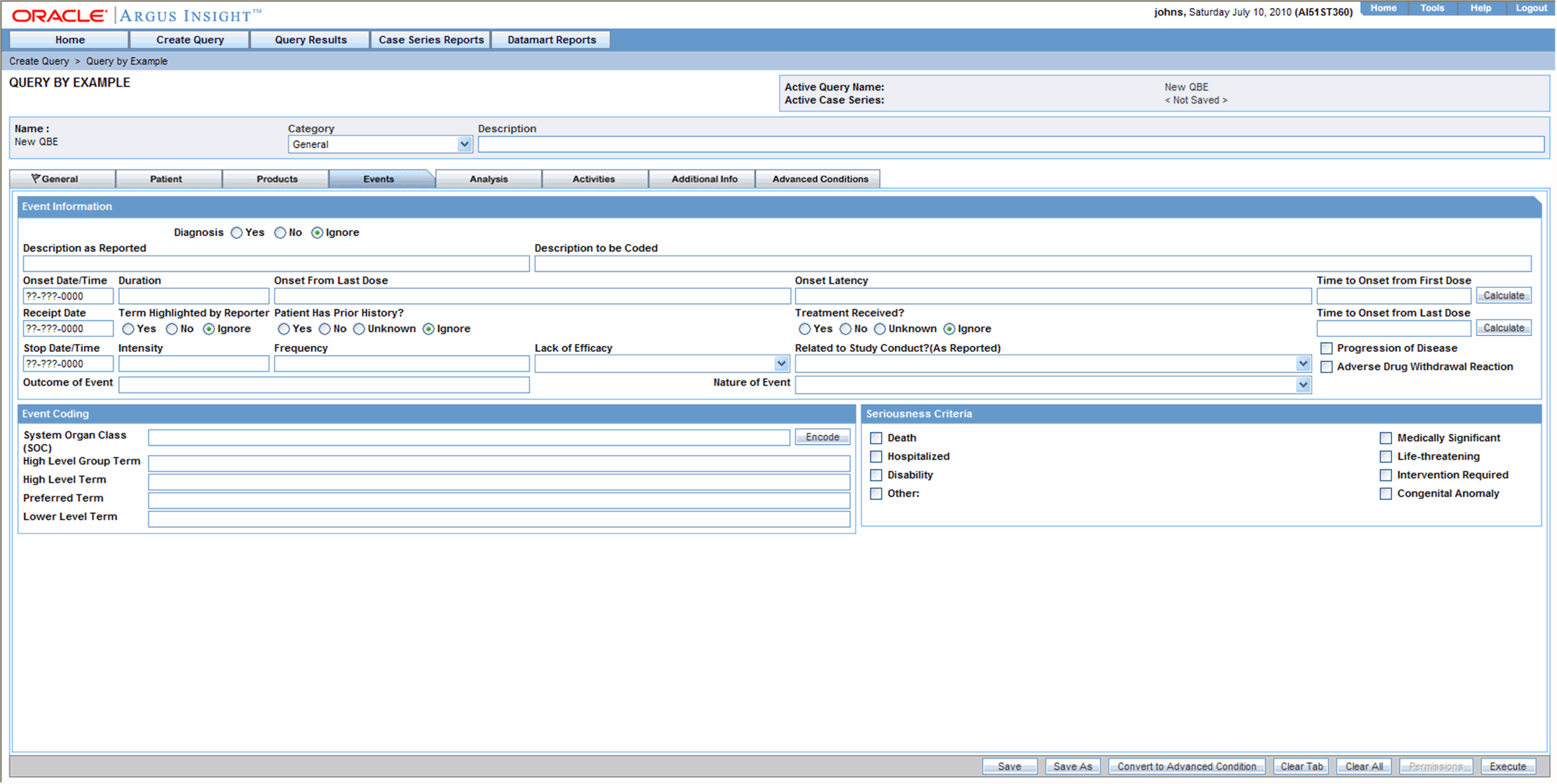This screenshot has width=1557, height=784.
Task: Check the Death seriousness checkbox
Action: [876, 438]
